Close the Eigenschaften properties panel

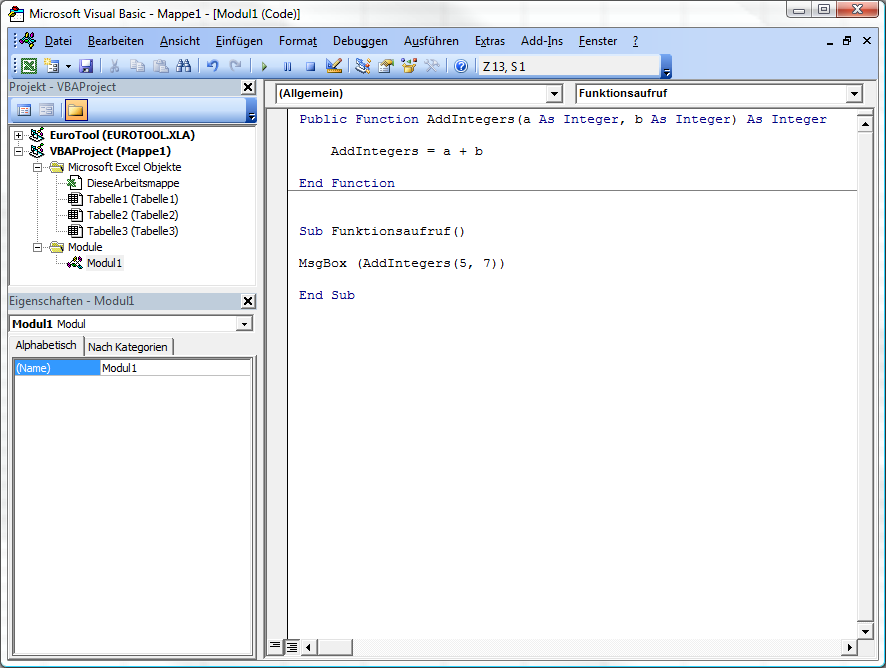click(248, 301)
